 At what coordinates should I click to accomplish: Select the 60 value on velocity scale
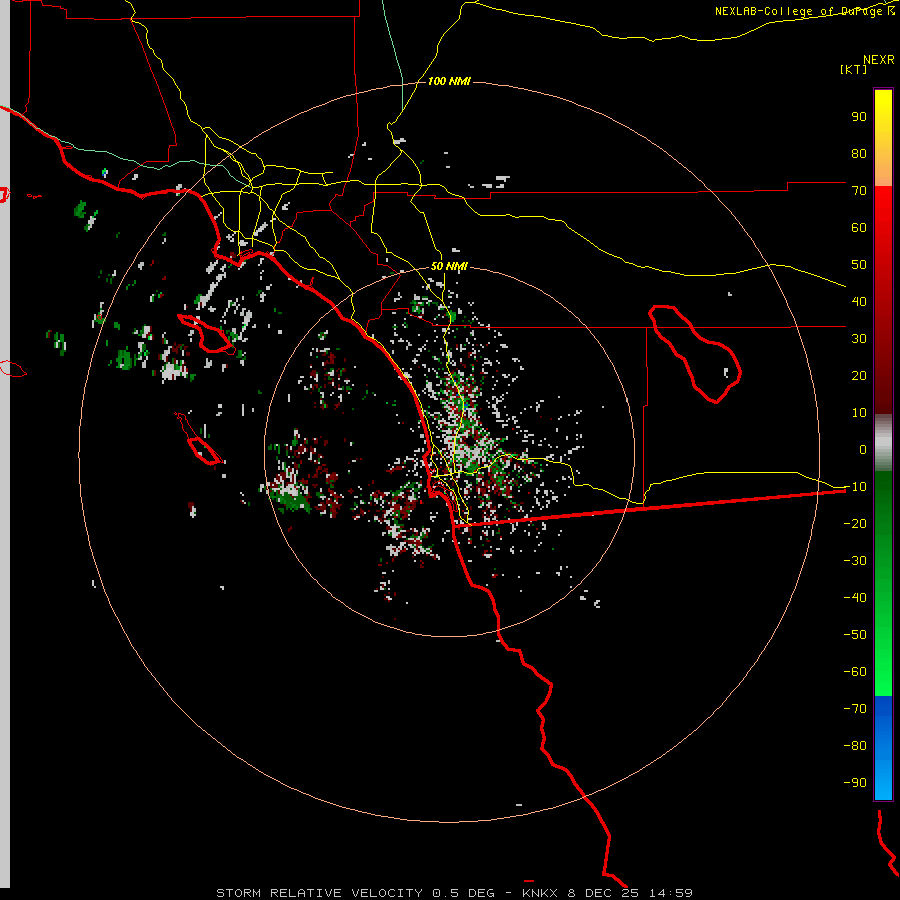(x=859, y=227)
